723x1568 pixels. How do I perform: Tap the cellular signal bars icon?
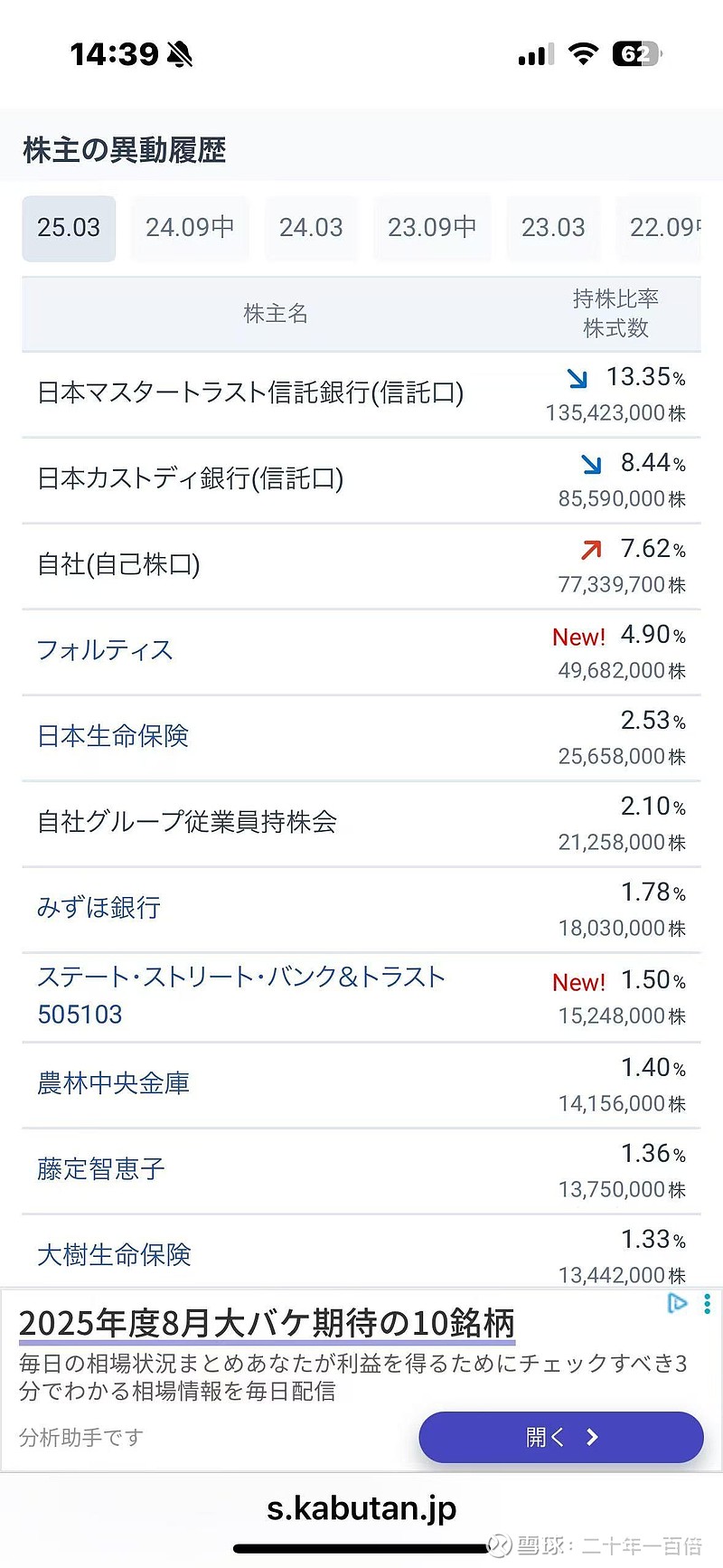click(x=536, y=55)
